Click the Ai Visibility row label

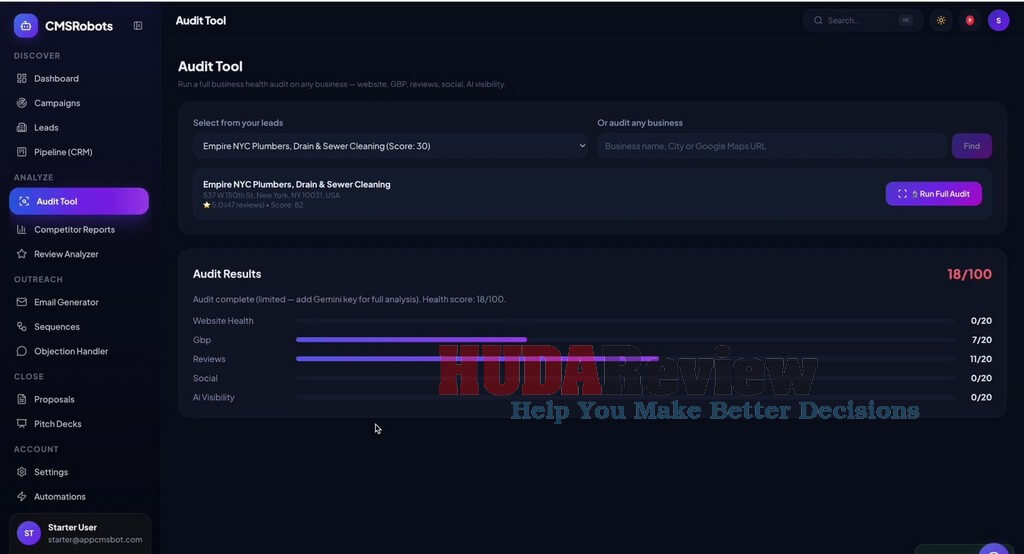click(214, 397)
